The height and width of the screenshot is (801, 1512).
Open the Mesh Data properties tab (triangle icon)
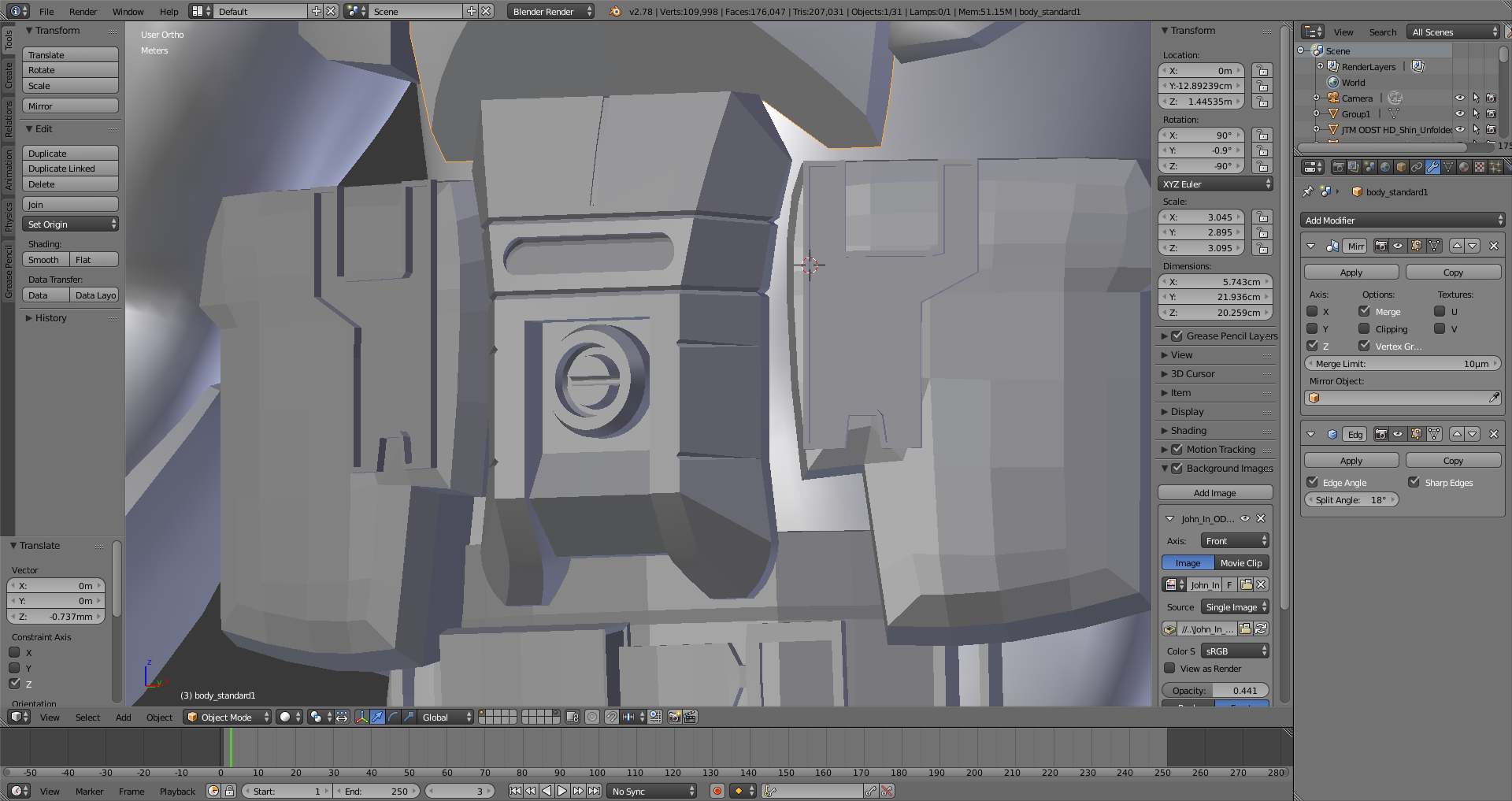1448,167
